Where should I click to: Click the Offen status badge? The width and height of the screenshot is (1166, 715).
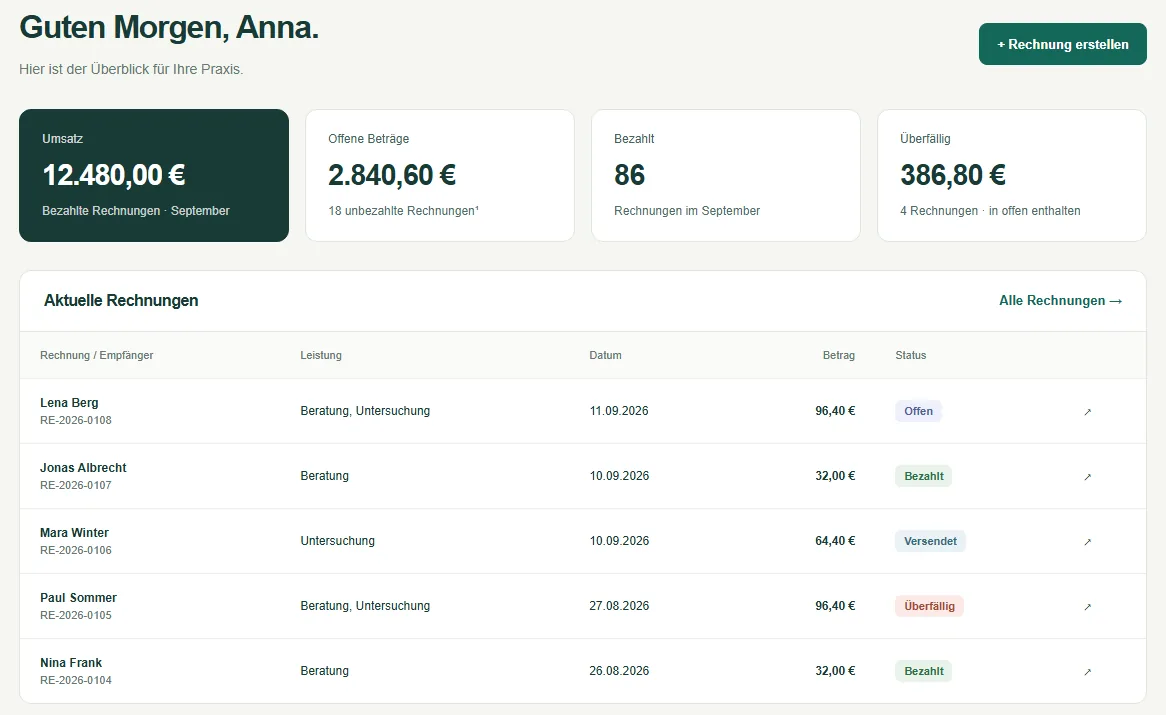point(918,411)
